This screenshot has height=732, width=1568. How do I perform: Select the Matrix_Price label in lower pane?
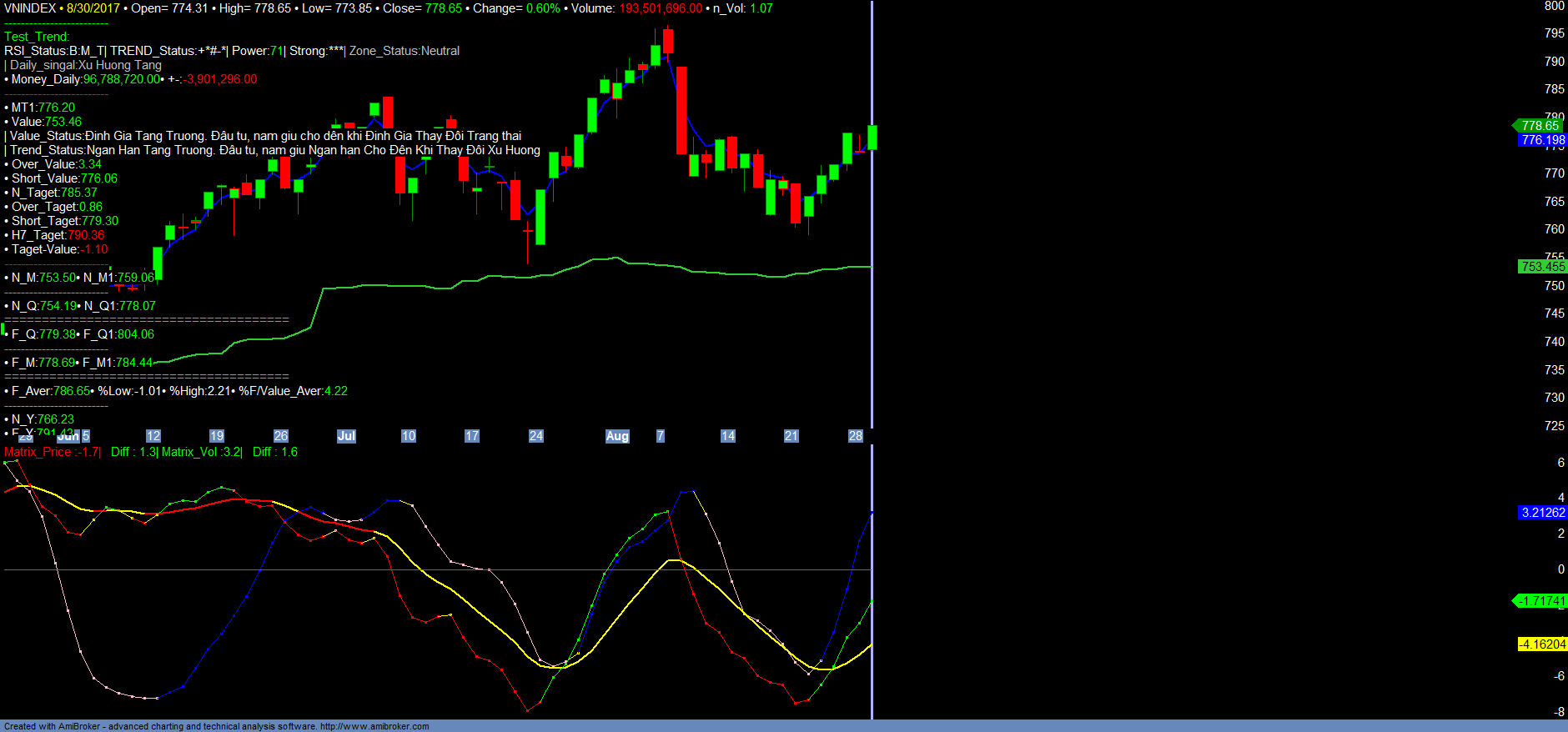click(38, 452)
